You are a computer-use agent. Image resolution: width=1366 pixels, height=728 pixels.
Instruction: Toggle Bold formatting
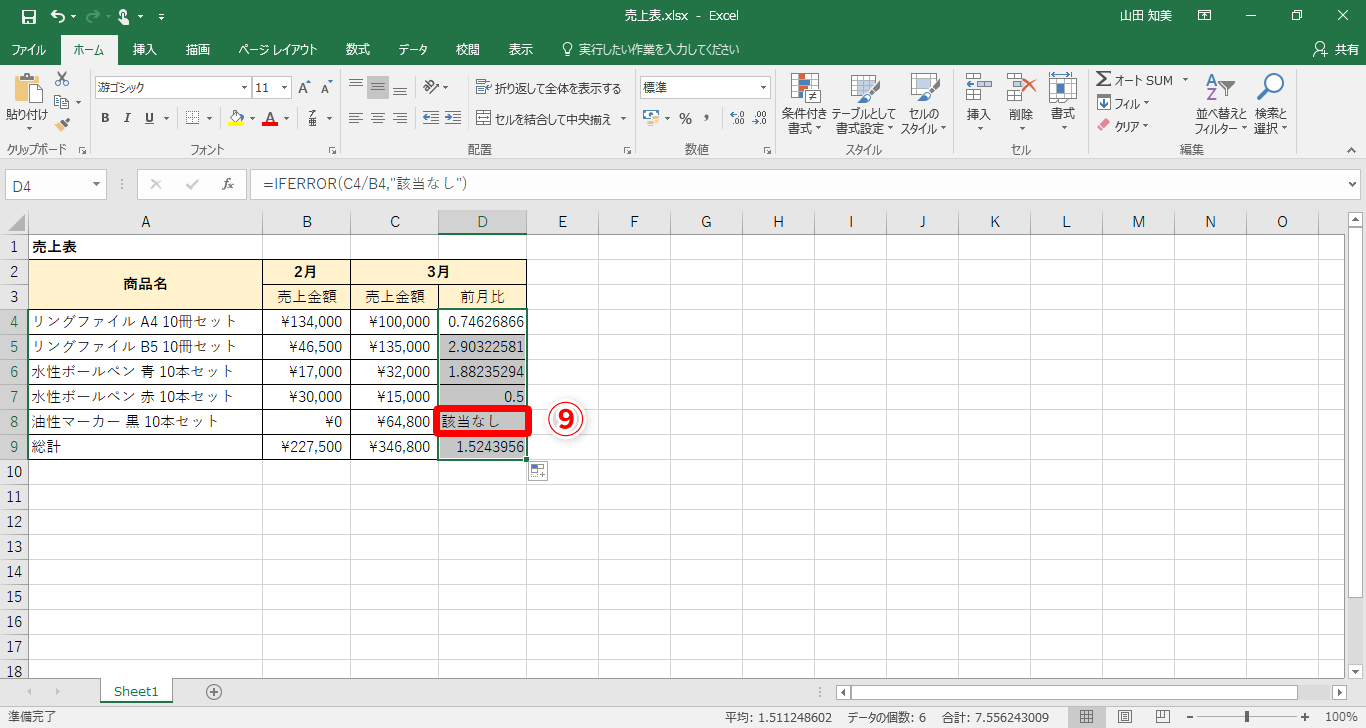pyautogui.click(x=105, y=118)
